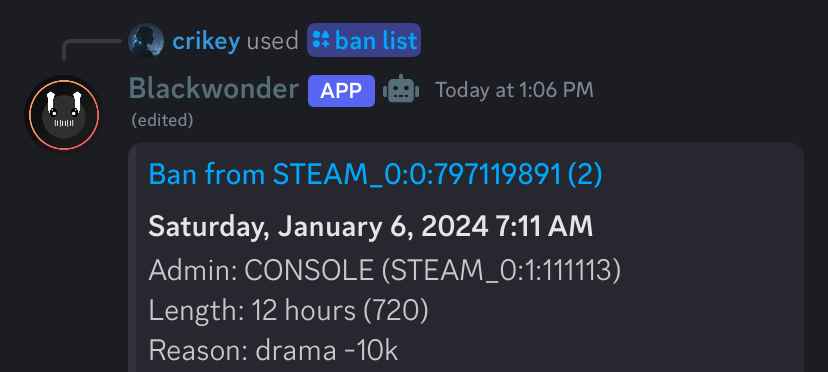
Task: Click the Length: 12 hours (720) line
Action: click(x=288, y=311)
